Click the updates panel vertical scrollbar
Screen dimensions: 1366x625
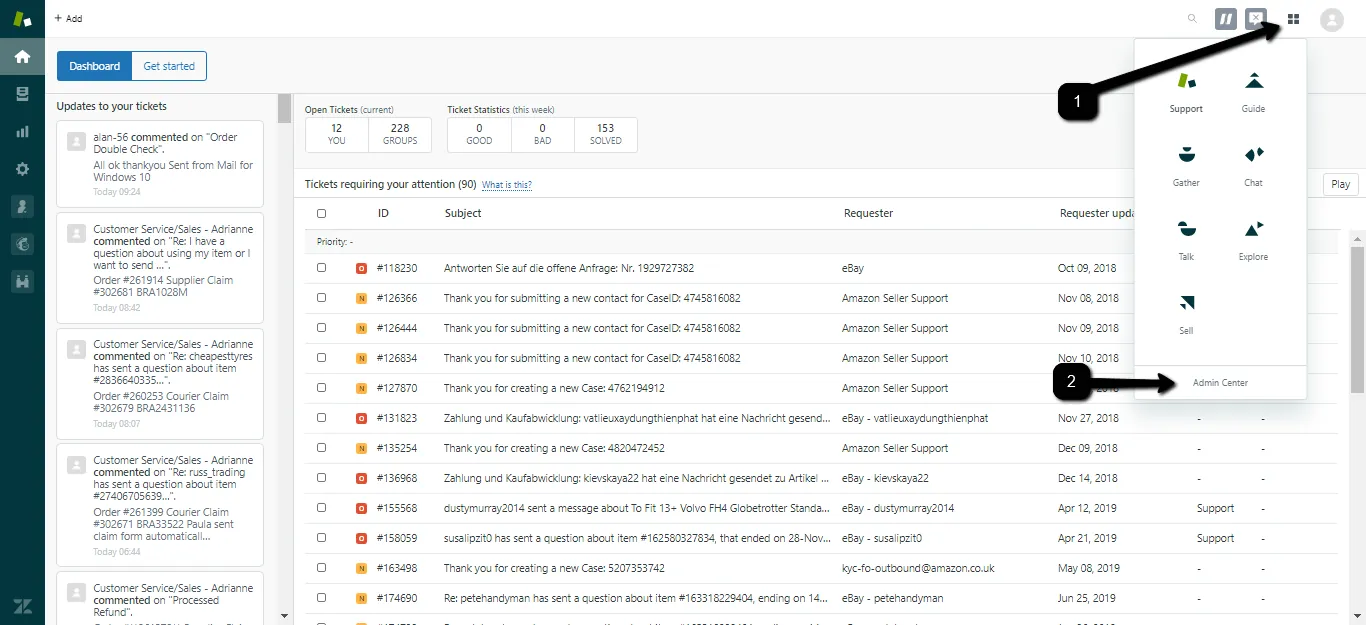[x=284, y=108]
